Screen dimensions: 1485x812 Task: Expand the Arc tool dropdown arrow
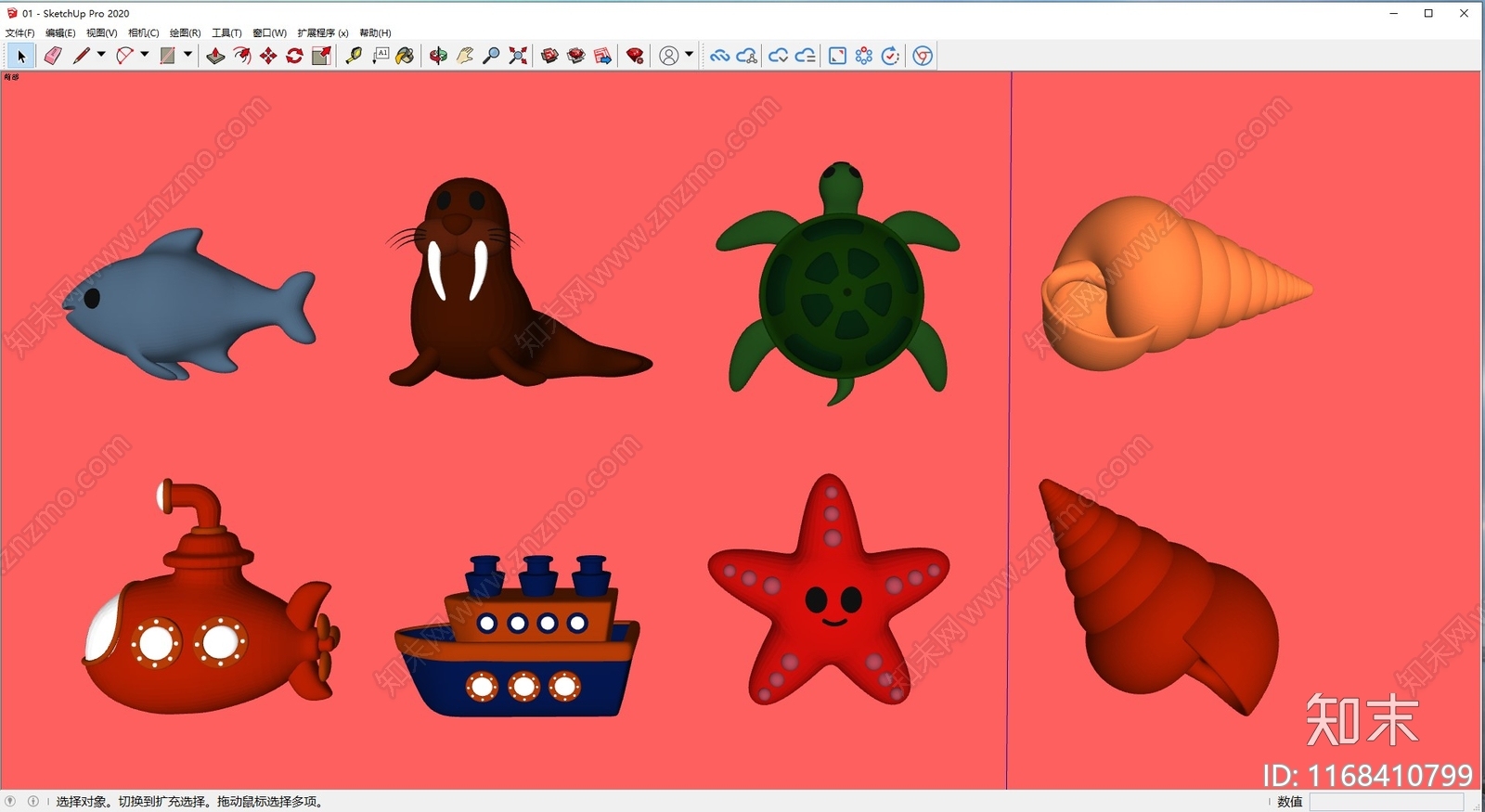[145, 55]
